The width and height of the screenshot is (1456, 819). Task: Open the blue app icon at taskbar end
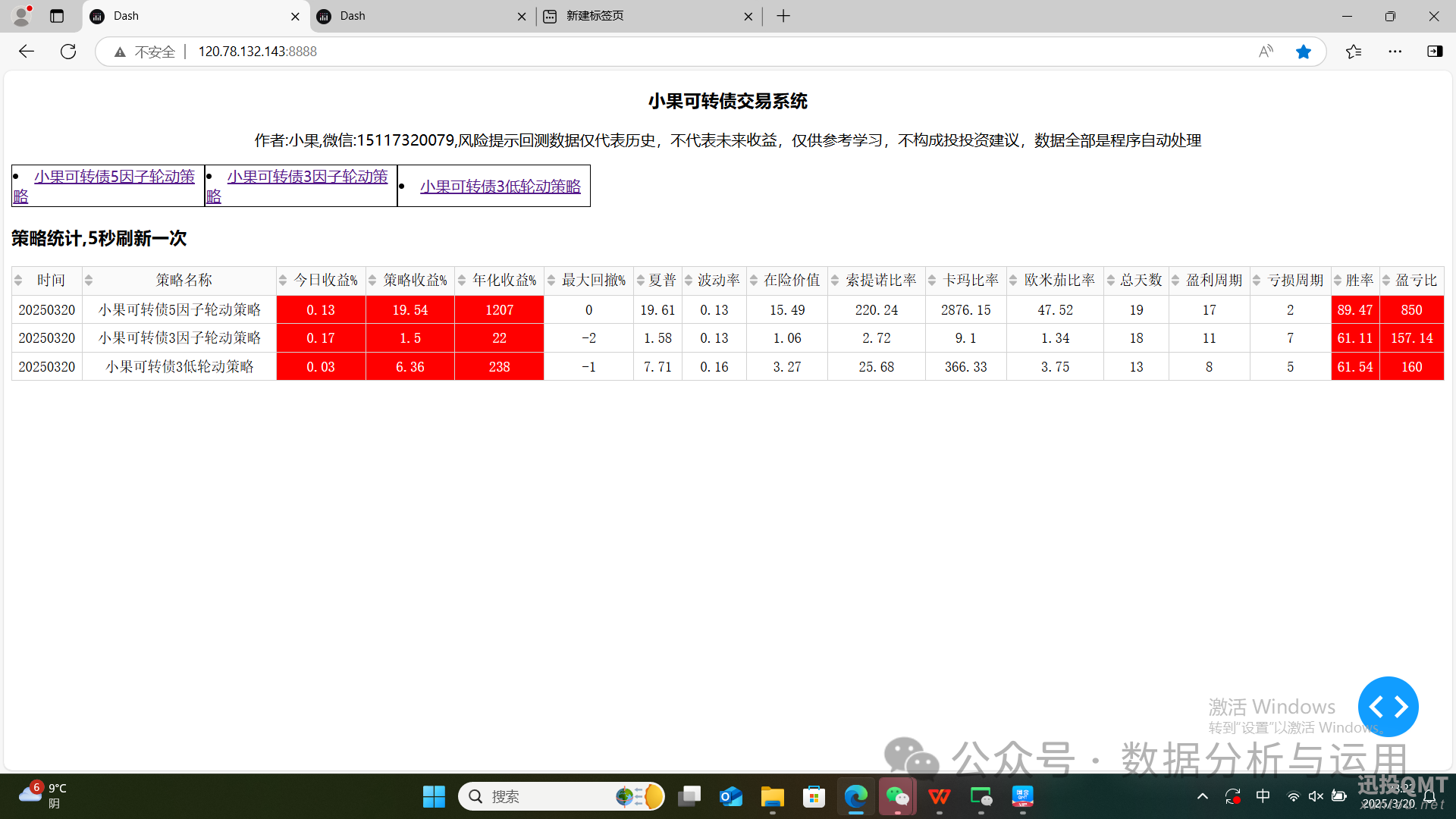point(1022,796)
